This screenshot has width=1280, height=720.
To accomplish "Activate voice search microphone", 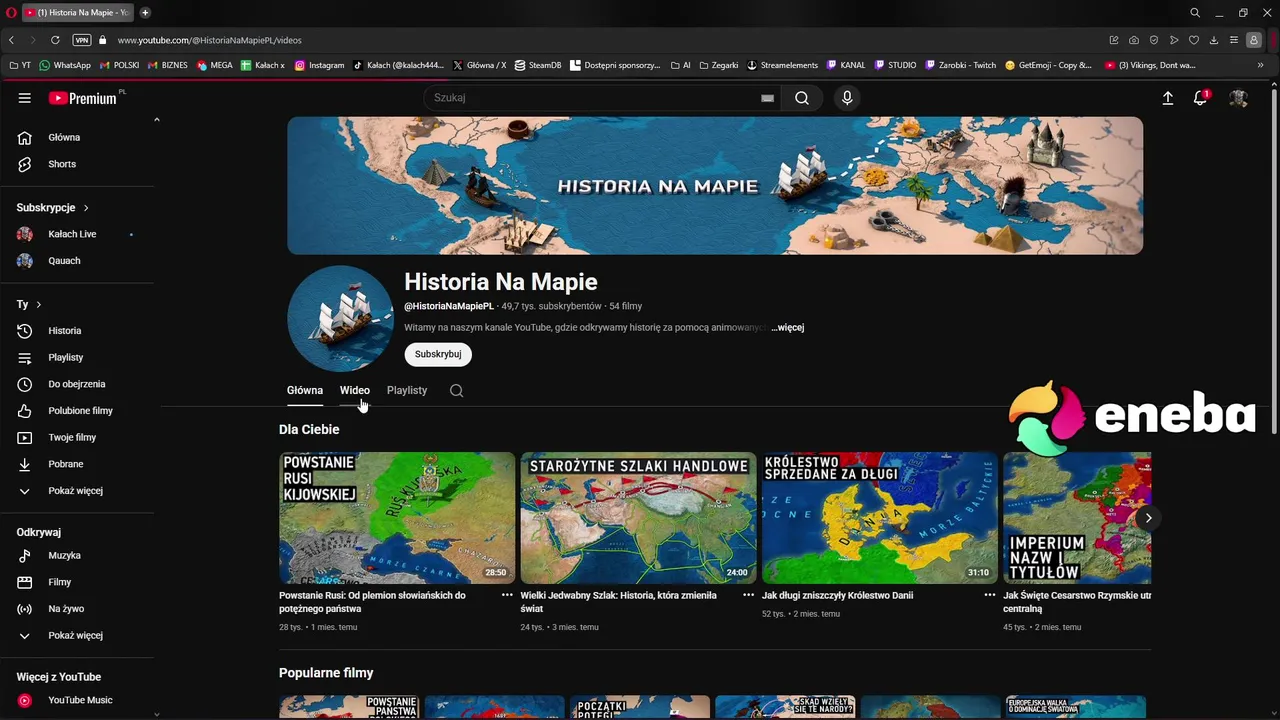I will 847,98.
